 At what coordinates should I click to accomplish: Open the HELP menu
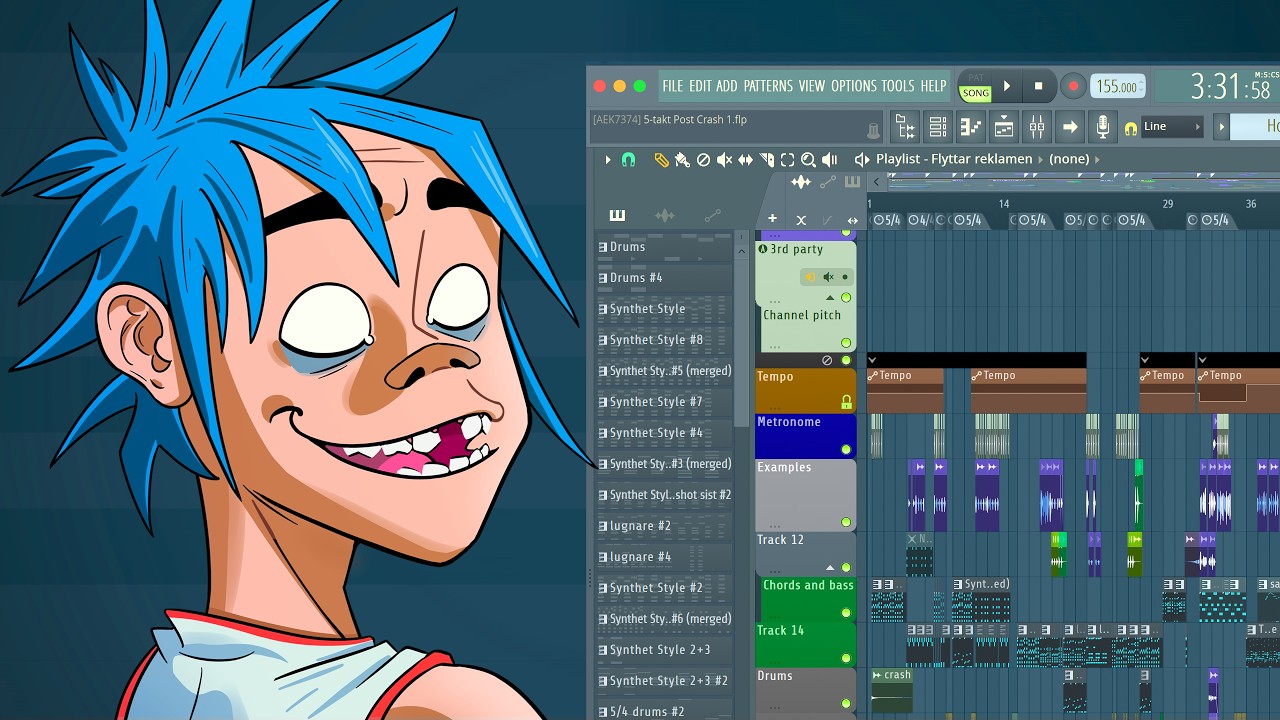[933, 86]
